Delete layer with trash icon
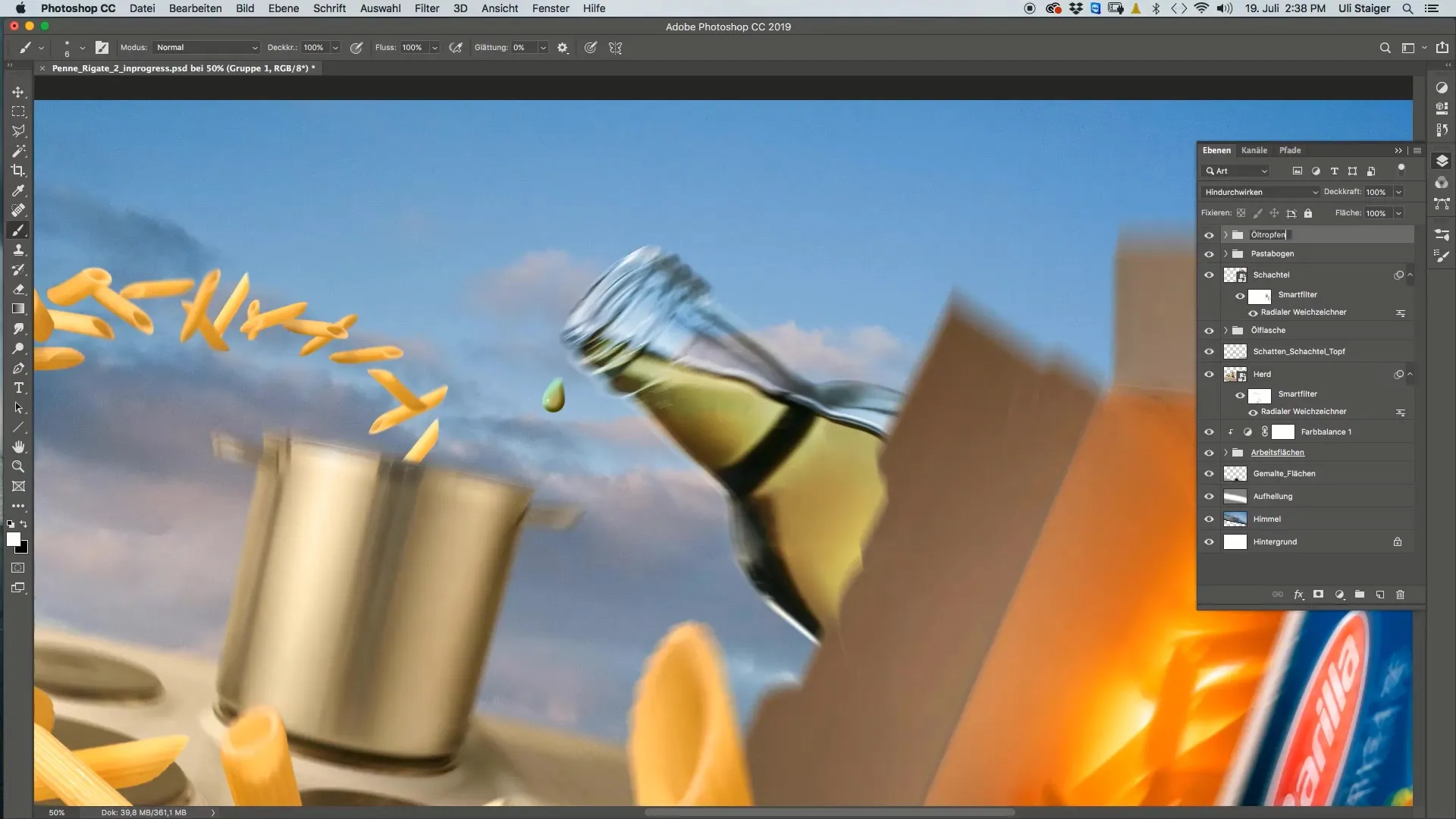The height and width of the screenshot is (819, 1456). point(1401,595)
